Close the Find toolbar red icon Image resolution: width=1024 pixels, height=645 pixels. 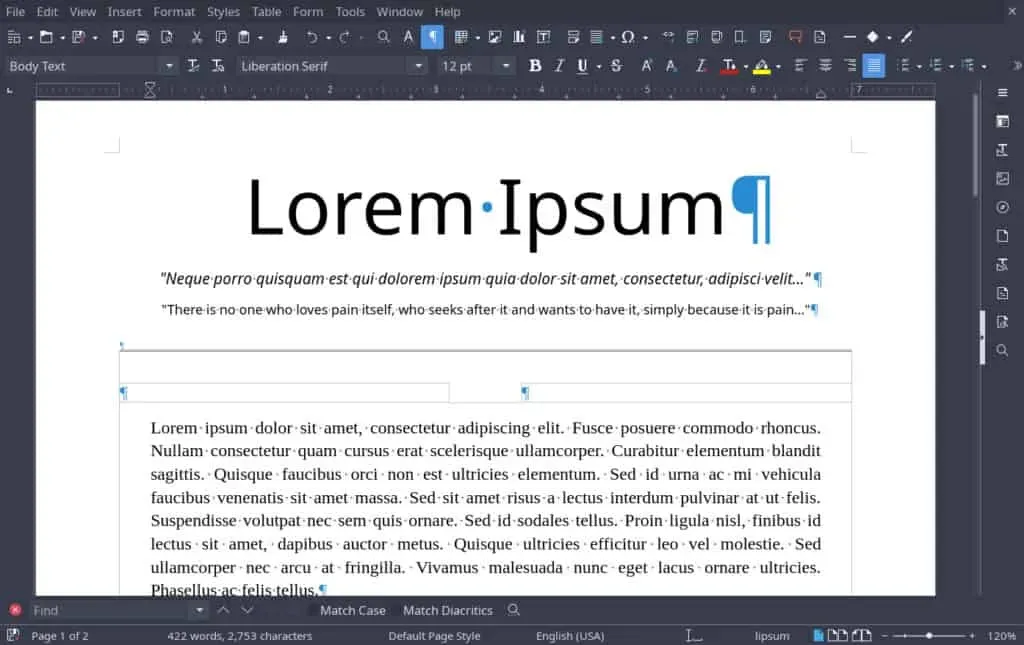pyautogui.click(x=15, y=610)
